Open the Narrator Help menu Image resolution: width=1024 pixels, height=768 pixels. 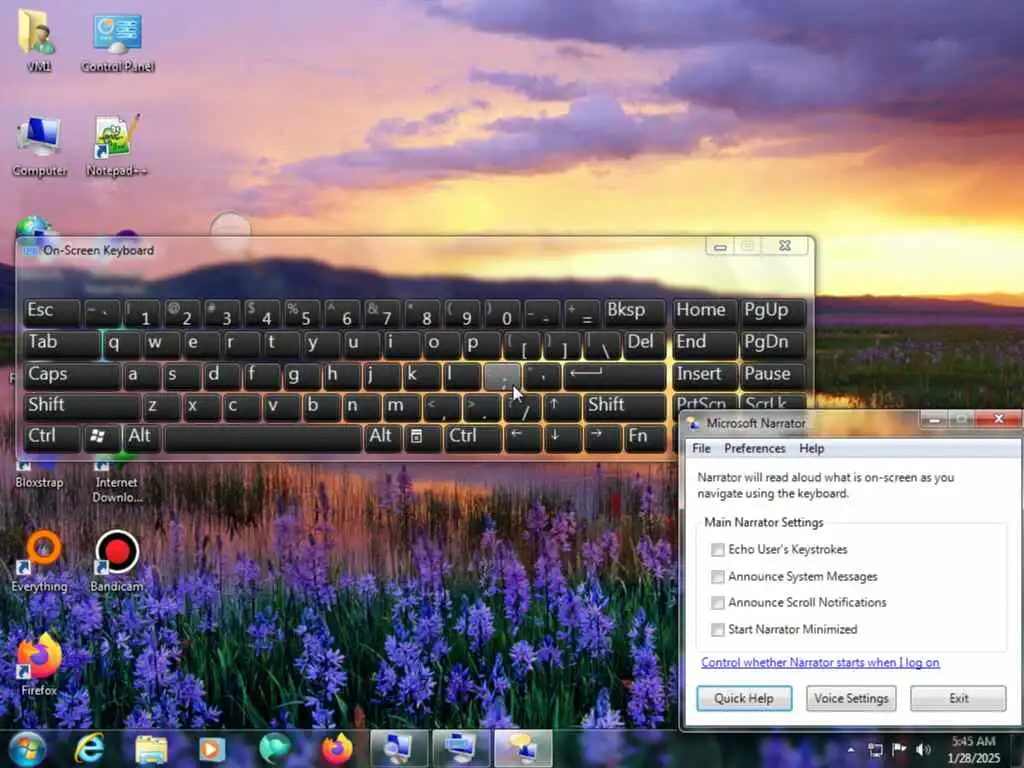[812, 449]
